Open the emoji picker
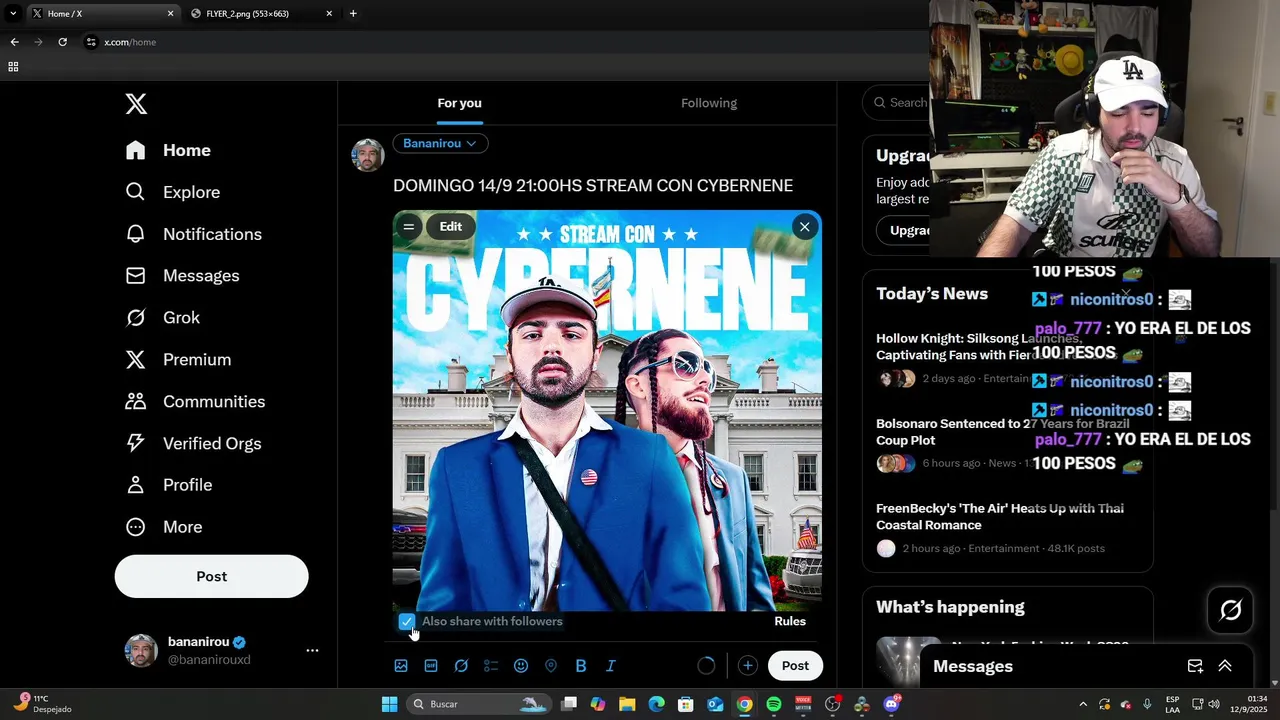Image resolution: width=1280 pixels, height=720 pixels. tap(521, 666)
